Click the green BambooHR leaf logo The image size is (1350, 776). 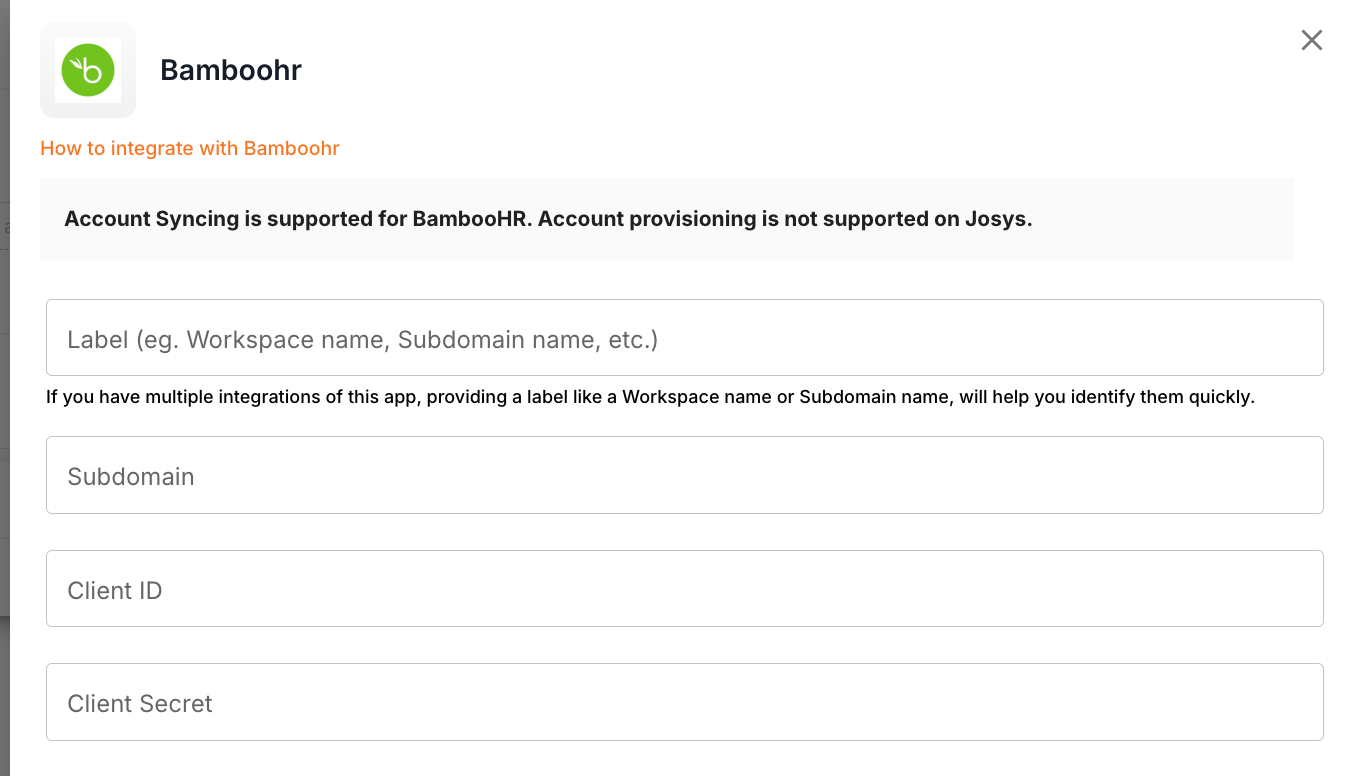[88, 70]
